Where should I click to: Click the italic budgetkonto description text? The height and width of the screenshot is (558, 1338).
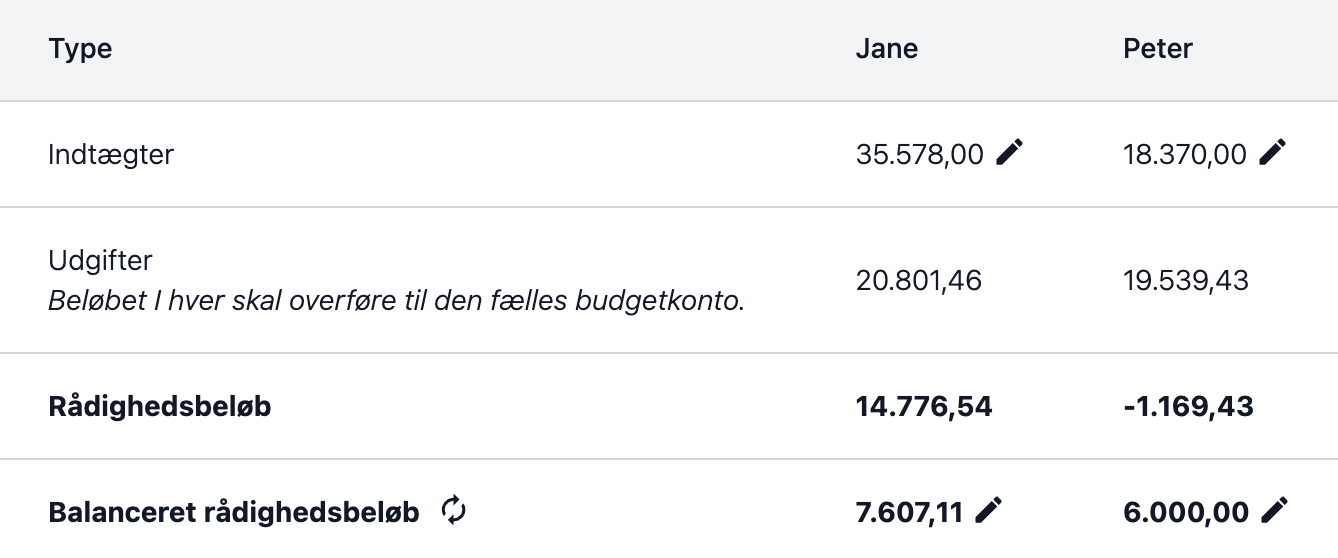(397, 302)
